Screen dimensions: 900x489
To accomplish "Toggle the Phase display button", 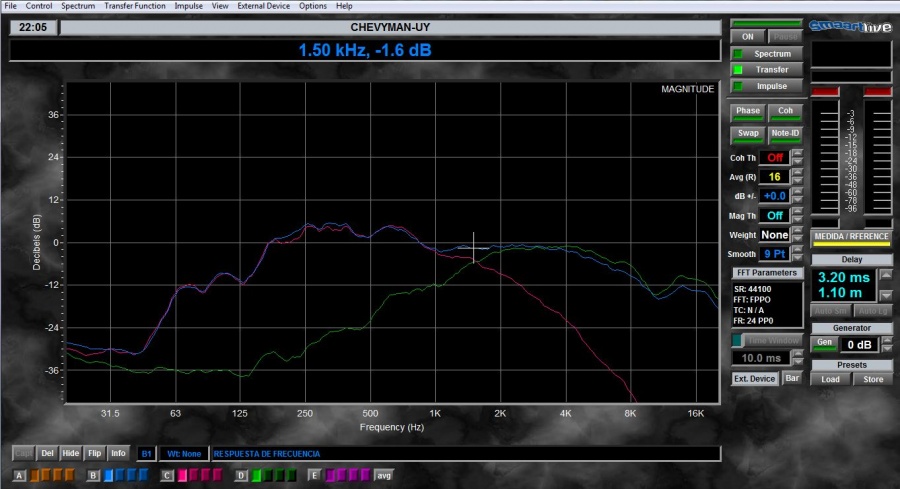I will pos(748,111).
